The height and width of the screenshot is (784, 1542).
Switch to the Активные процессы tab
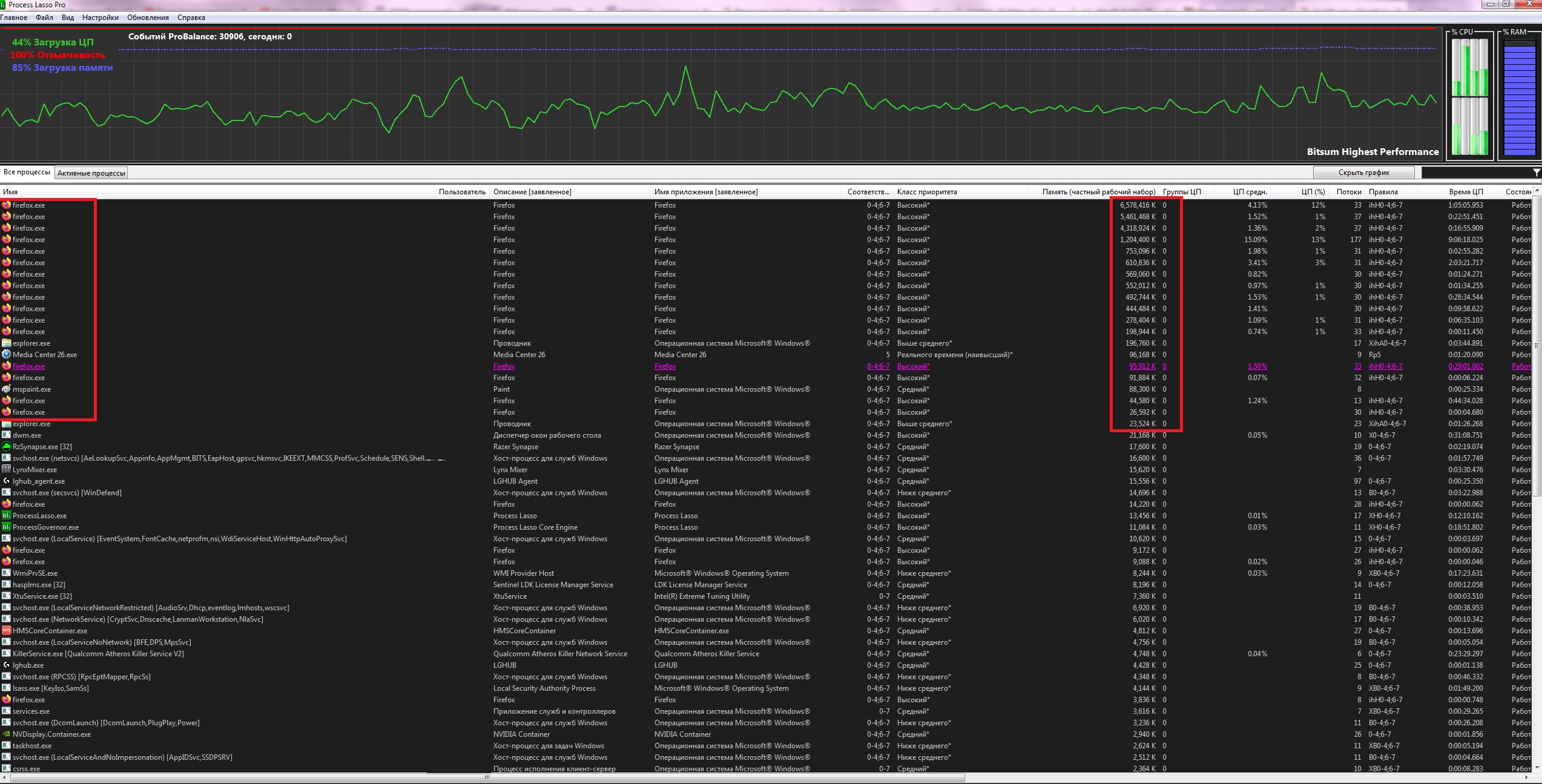pyautogui.click(x=91, y=173)
